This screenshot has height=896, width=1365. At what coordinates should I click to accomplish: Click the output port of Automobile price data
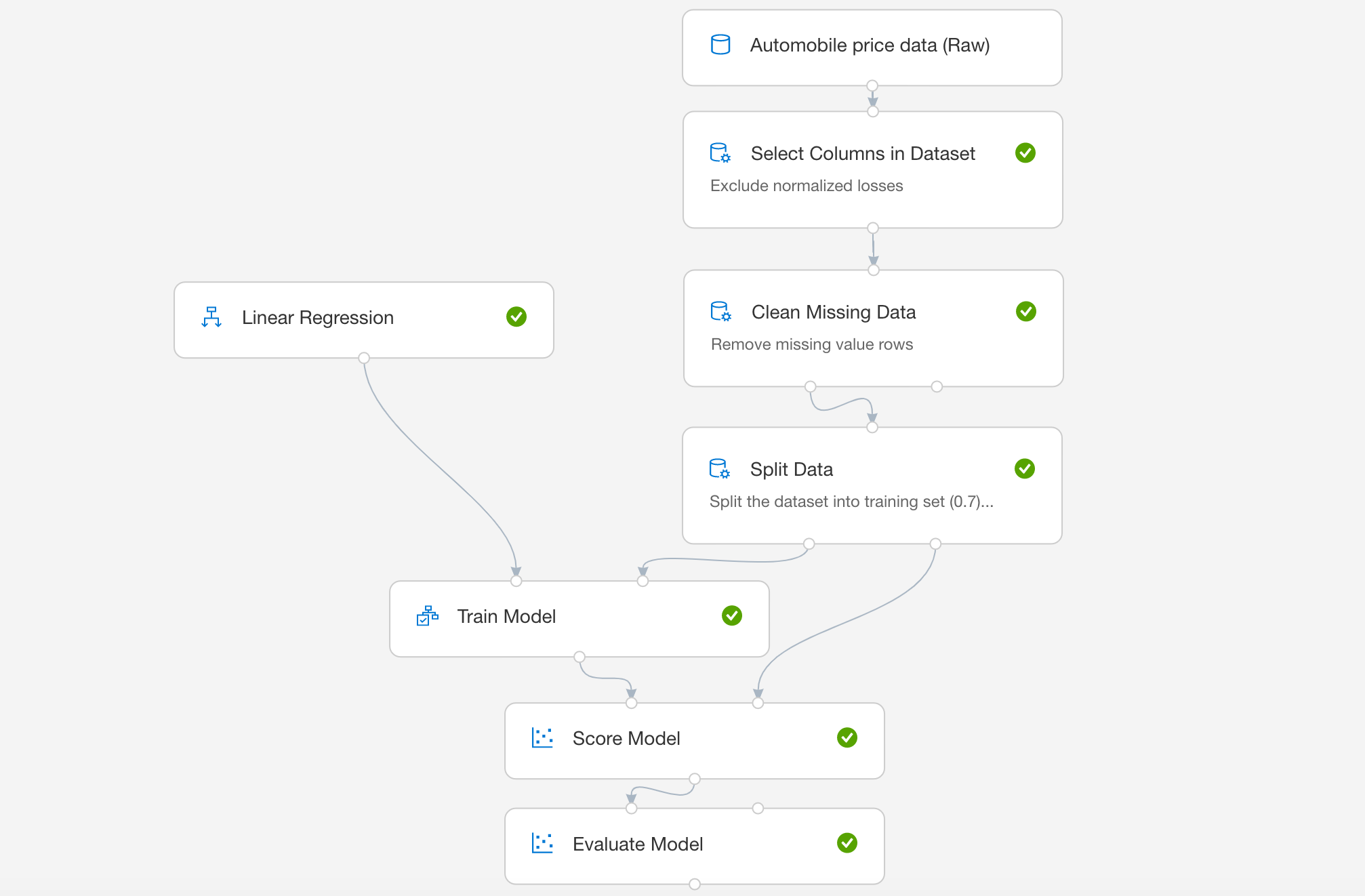click(x=872, y=85)
